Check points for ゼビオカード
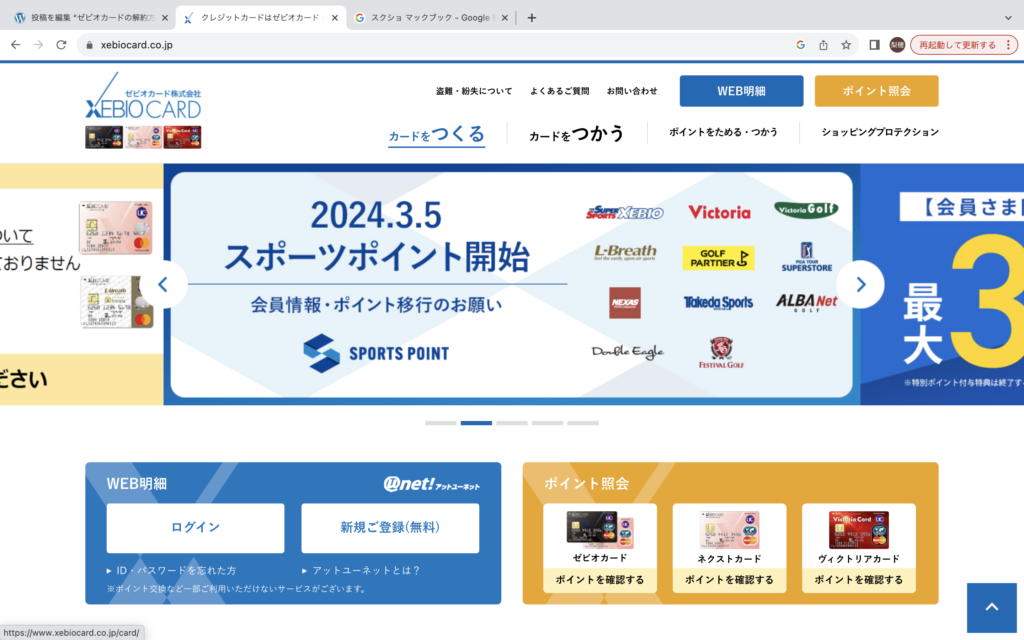 (600, 580)
